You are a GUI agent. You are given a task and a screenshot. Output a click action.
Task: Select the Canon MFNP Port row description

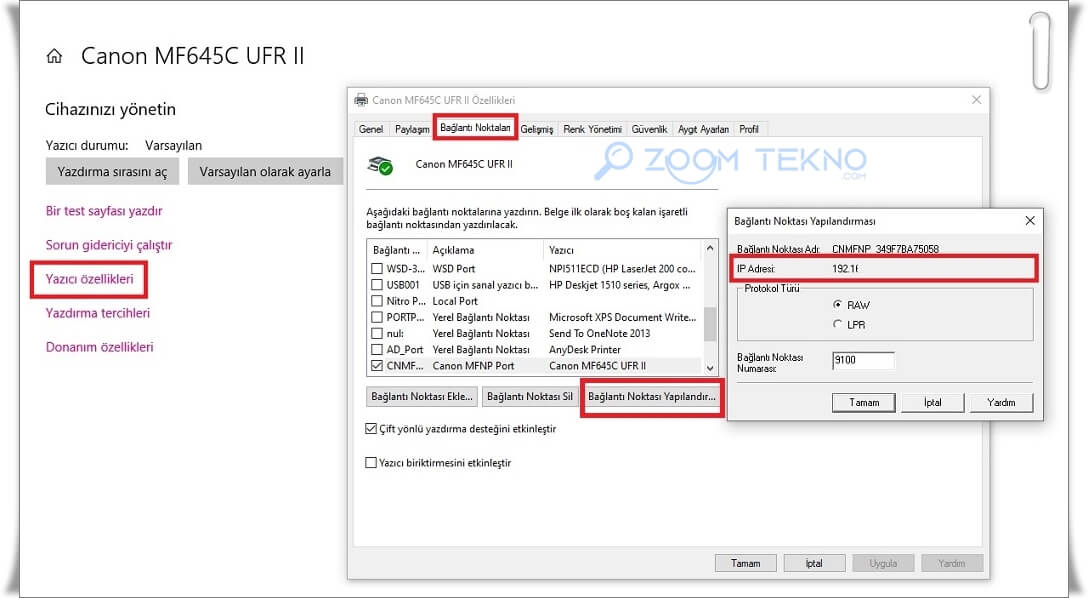(473, 366)
